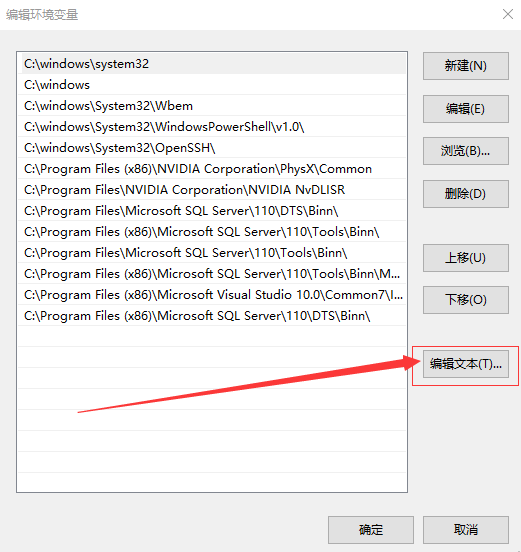Remove selected entry with 删除(D)
Screen dimensions: 521x552
point(465,194)
